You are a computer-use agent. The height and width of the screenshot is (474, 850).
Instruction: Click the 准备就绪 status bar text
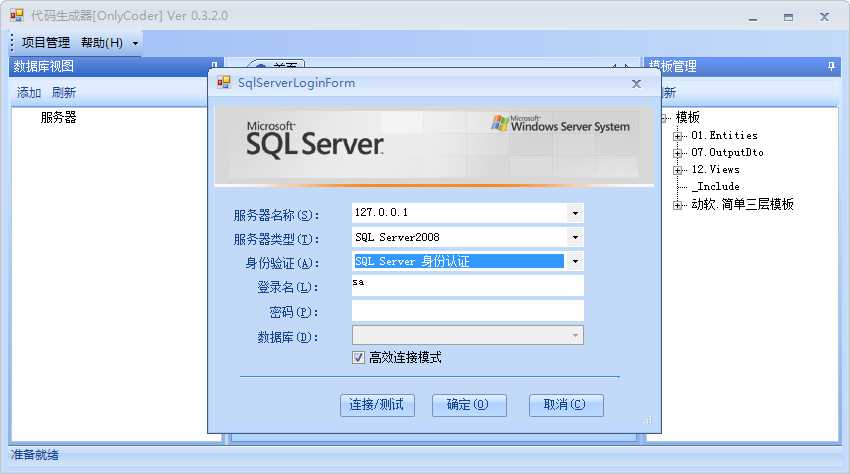[35, 454]
